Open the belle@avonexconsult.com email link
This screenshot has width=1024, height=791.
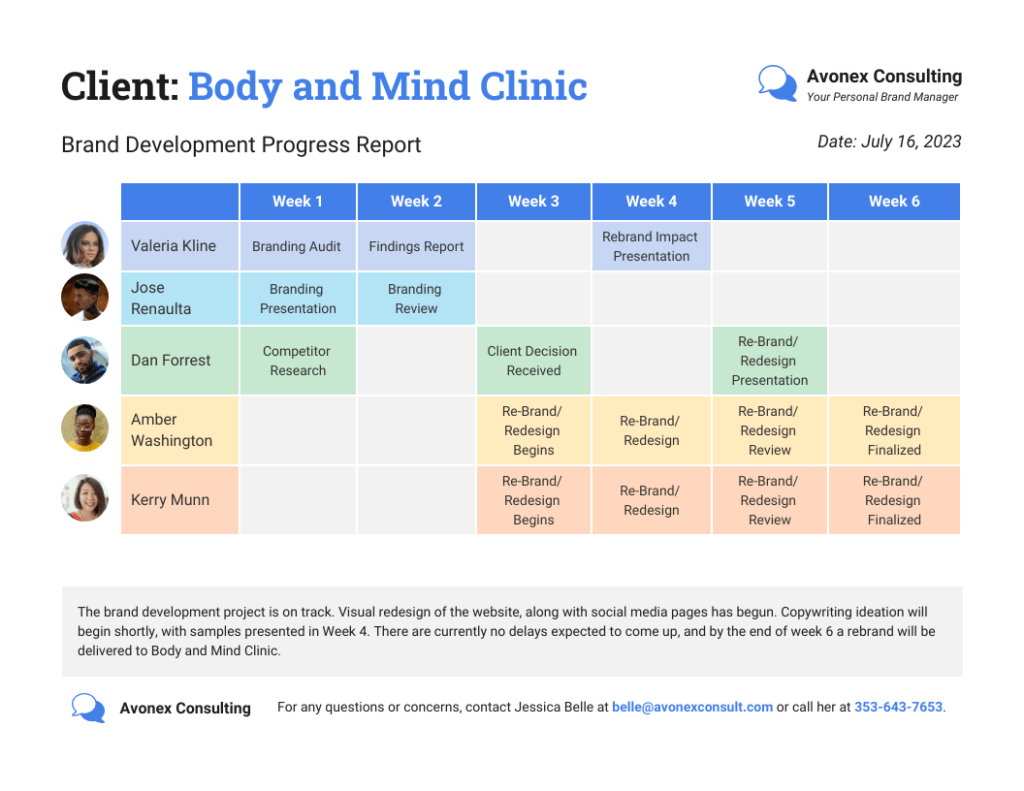692,707
